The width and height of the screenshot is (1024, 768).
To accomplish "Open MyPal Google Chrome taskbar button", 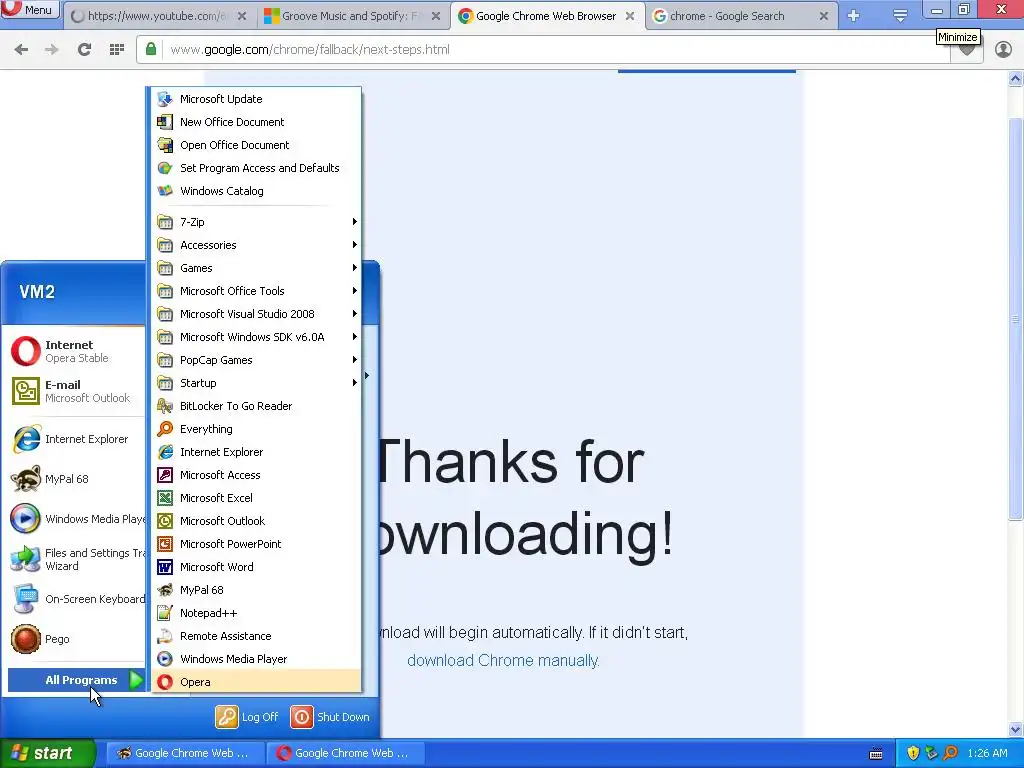I will (185, 753).
